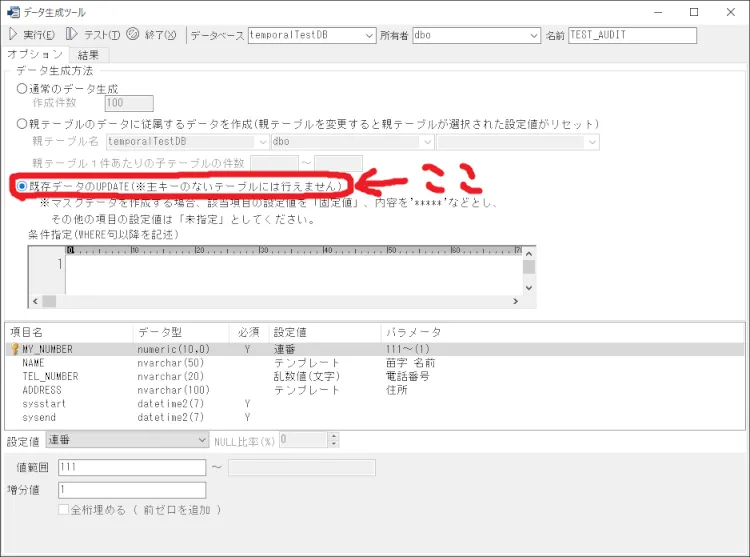Click the 住所 parameter cell

[397, 390]
